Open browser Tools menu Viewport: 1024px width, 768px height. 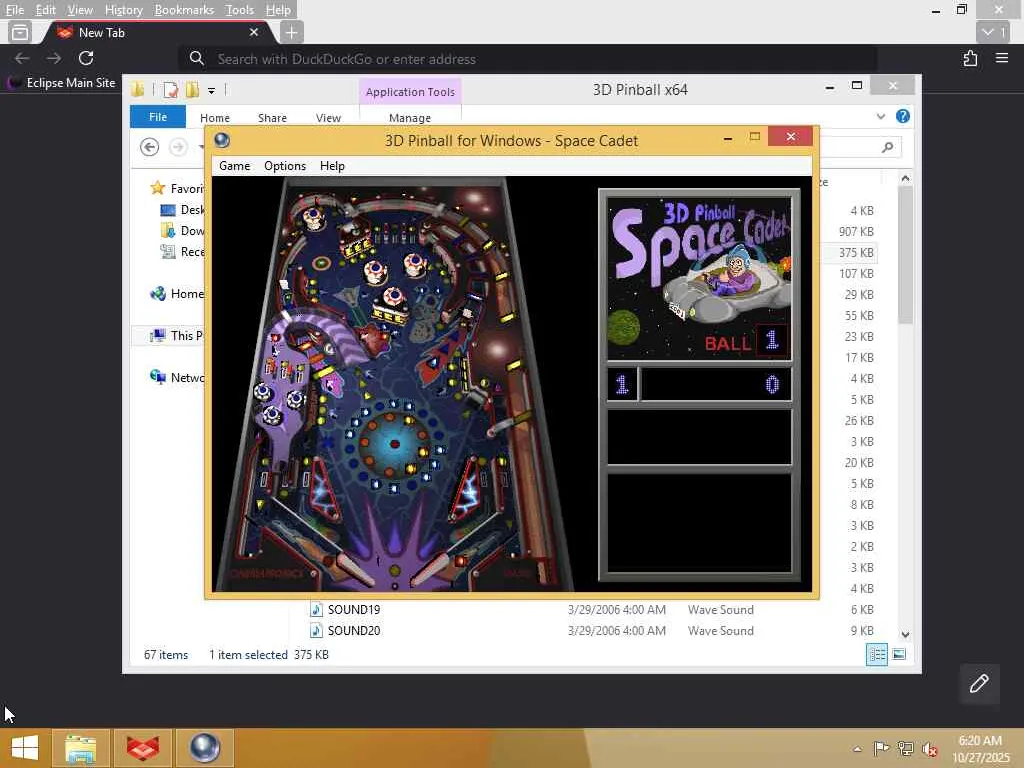[239, 10]
